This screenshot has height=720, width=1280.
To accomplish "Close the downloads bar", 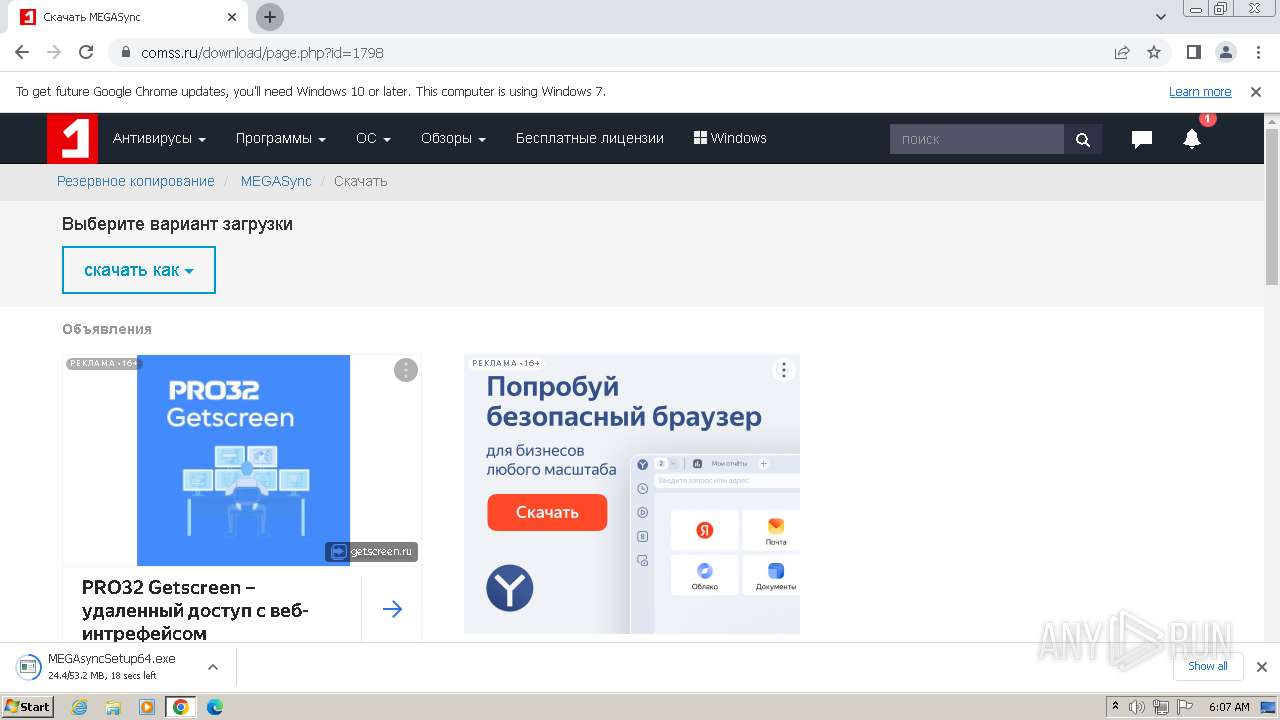I will pos(1261,667).
